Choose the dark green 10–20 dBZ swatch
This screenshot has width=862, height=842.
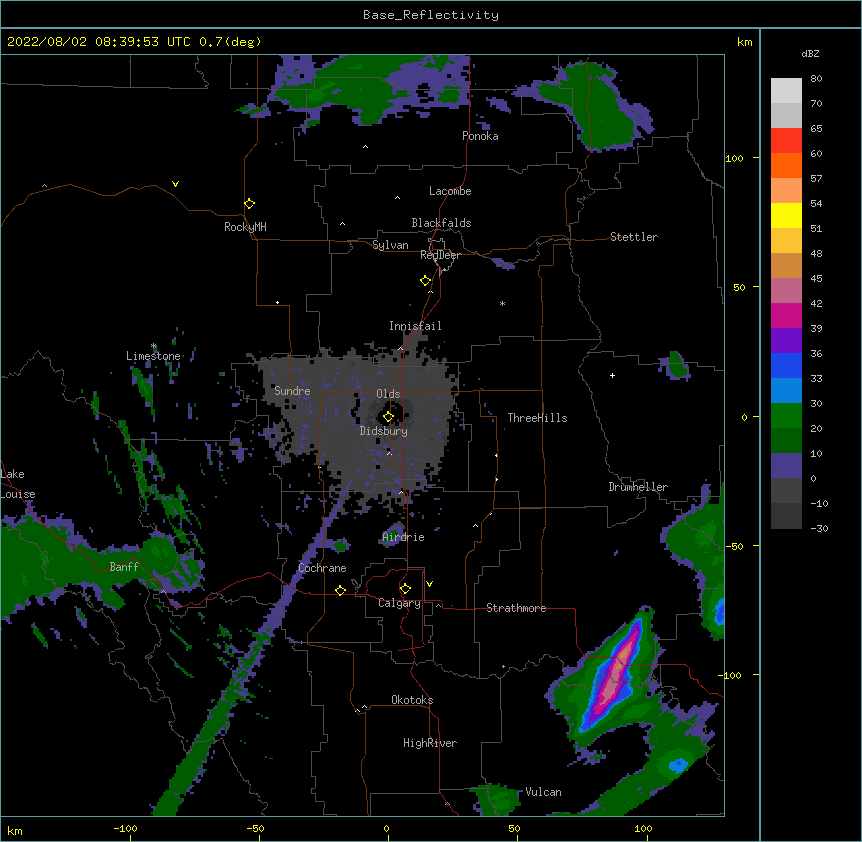786,440
